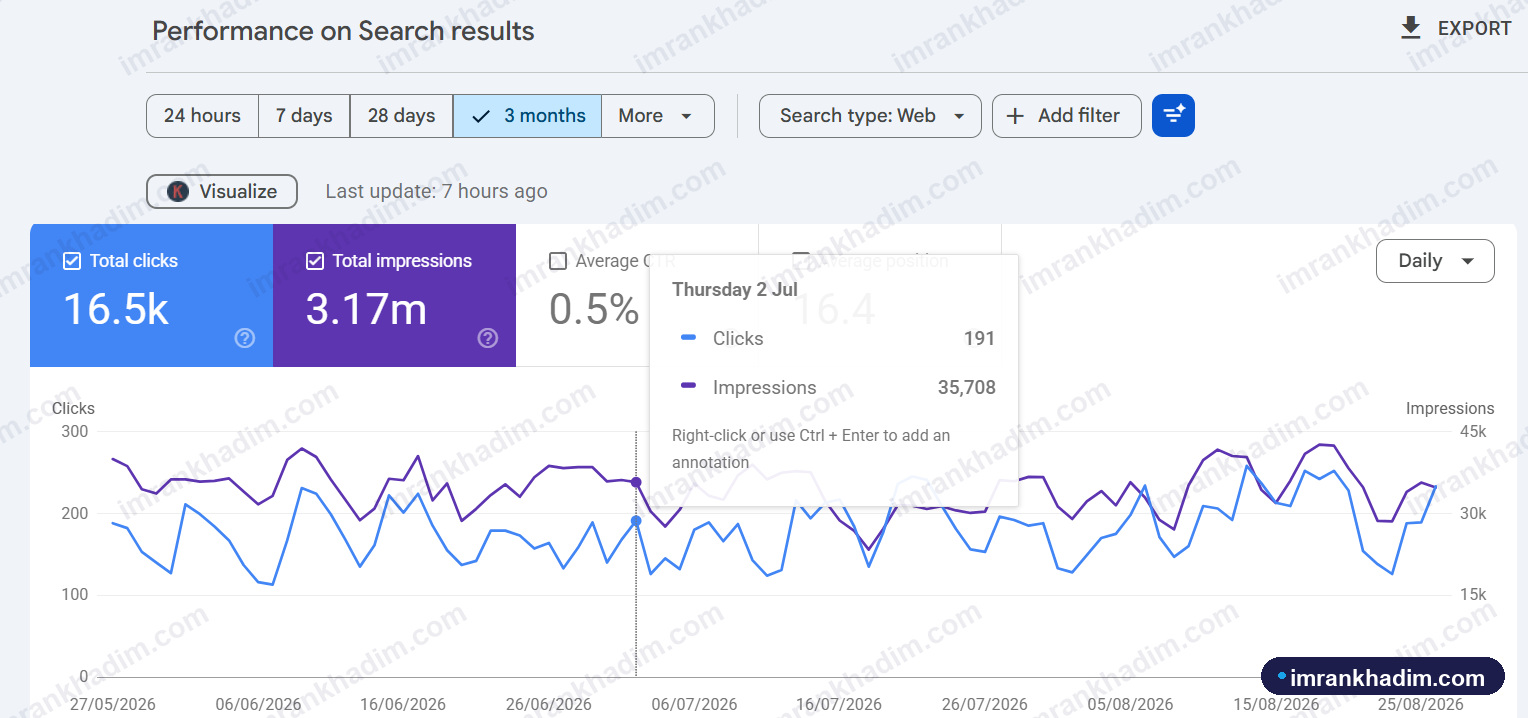Select the 3 months range
The image size is (1528, 718).
pos(527,116)
